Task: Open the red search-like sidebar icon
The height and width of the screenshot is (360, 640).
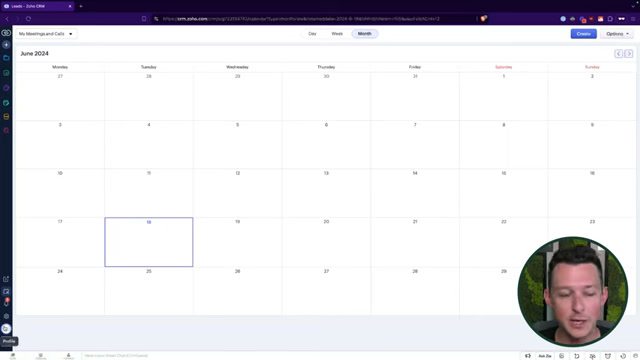Action: coord(6,131)
